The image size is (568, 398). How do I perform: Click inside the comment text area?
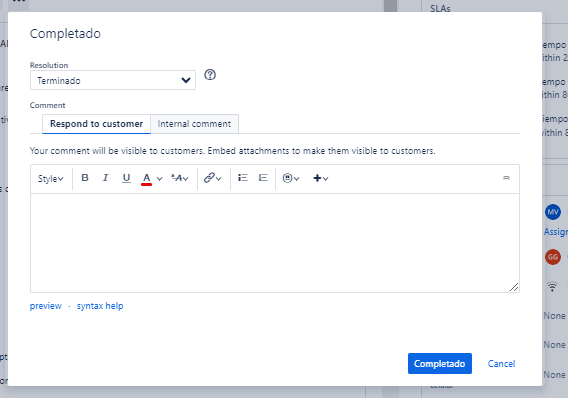coord(275,243)
